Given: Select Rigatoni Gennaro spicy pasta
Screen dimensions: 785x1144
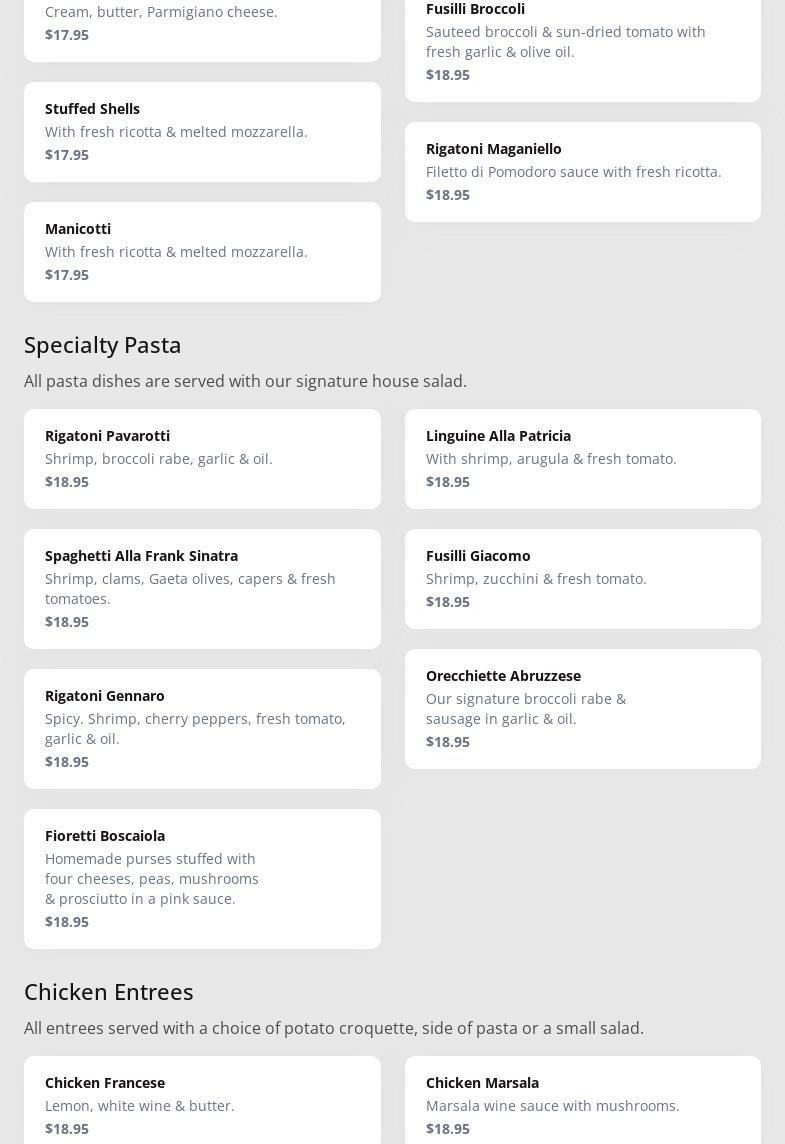Looking at the screenshot, I should pos(202,729).
